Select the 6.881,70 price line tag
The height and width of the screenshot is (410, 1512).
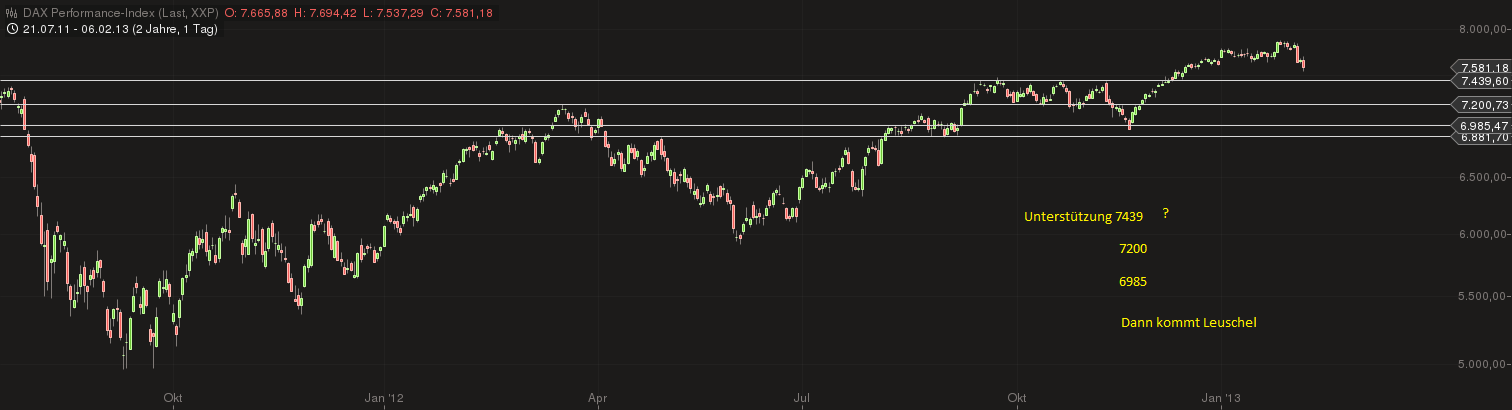tap(1482, 138)
